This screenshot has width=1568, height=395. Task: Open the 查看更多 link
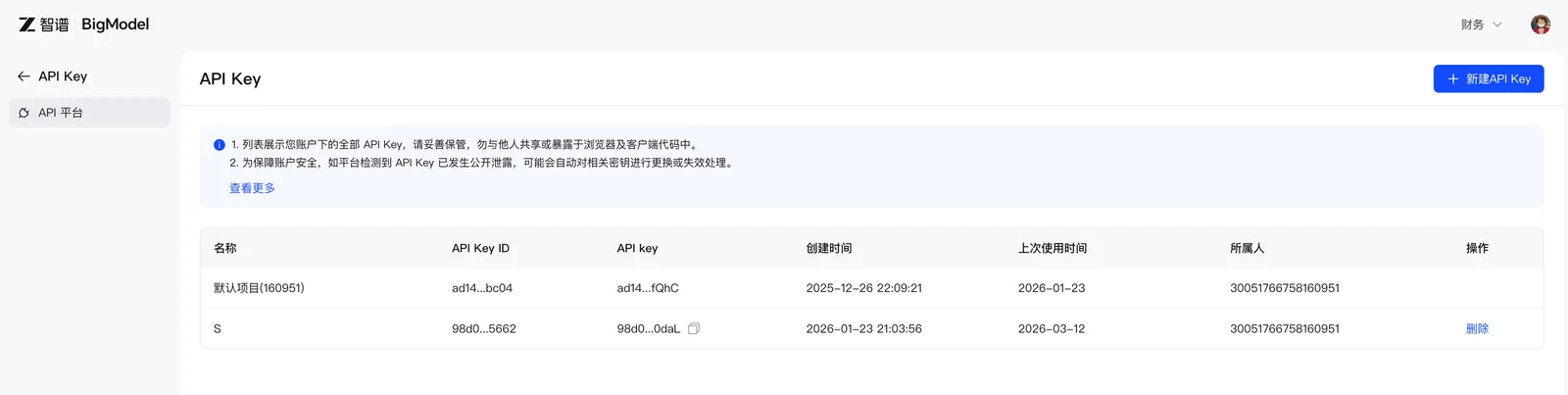252,188
